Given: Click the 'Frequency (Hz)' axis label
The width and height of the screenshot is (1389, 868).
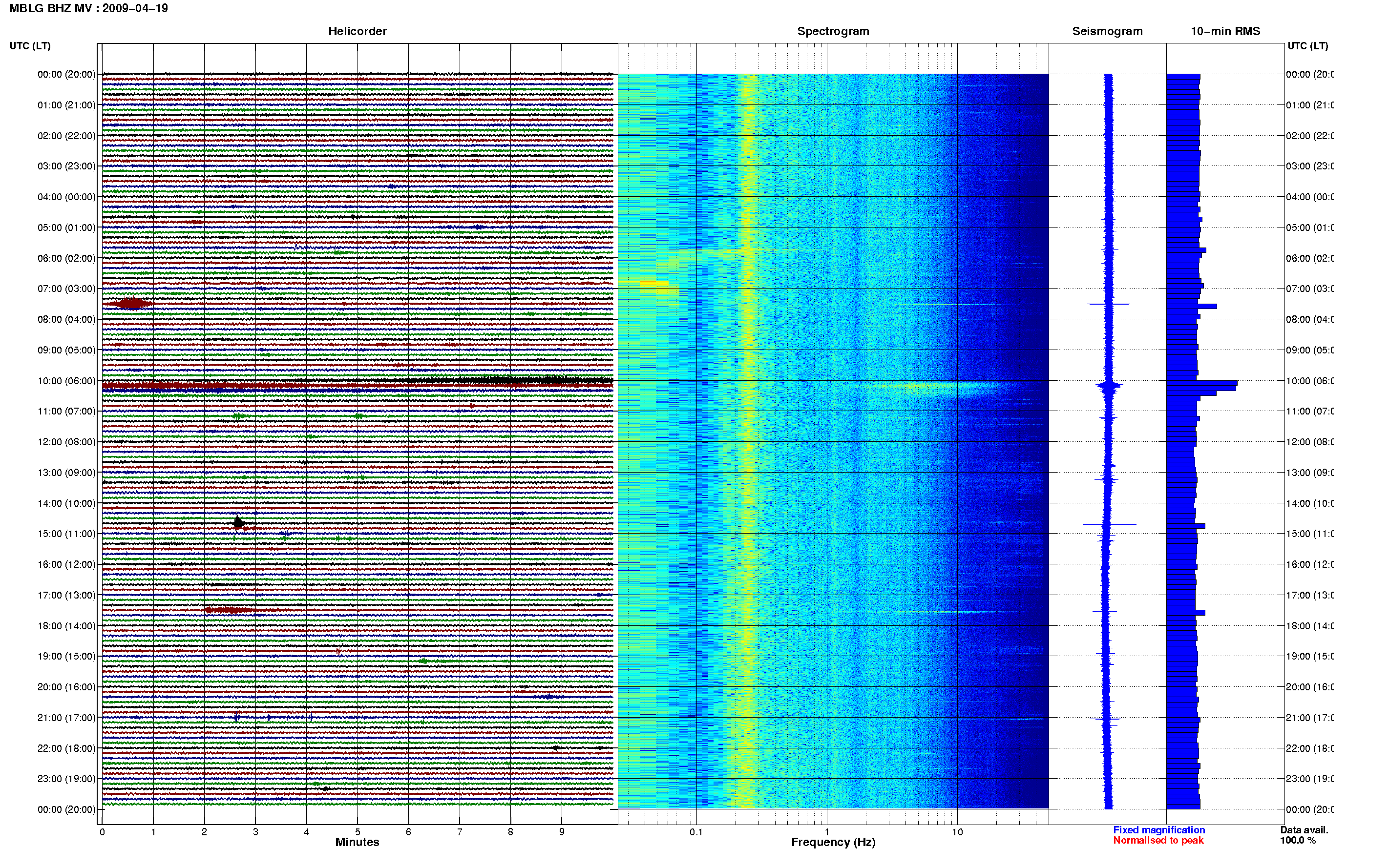Looking at the screenshot, I should point(833,842).
